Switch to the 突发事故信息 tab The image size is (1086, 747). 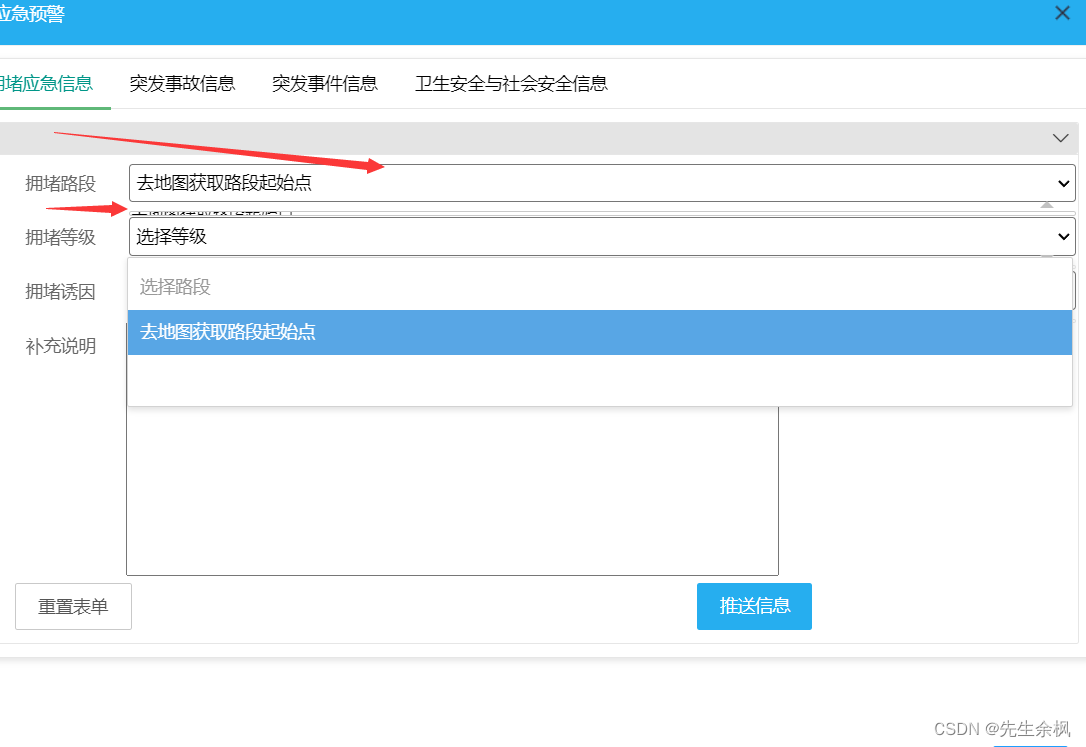pos(182,84)
